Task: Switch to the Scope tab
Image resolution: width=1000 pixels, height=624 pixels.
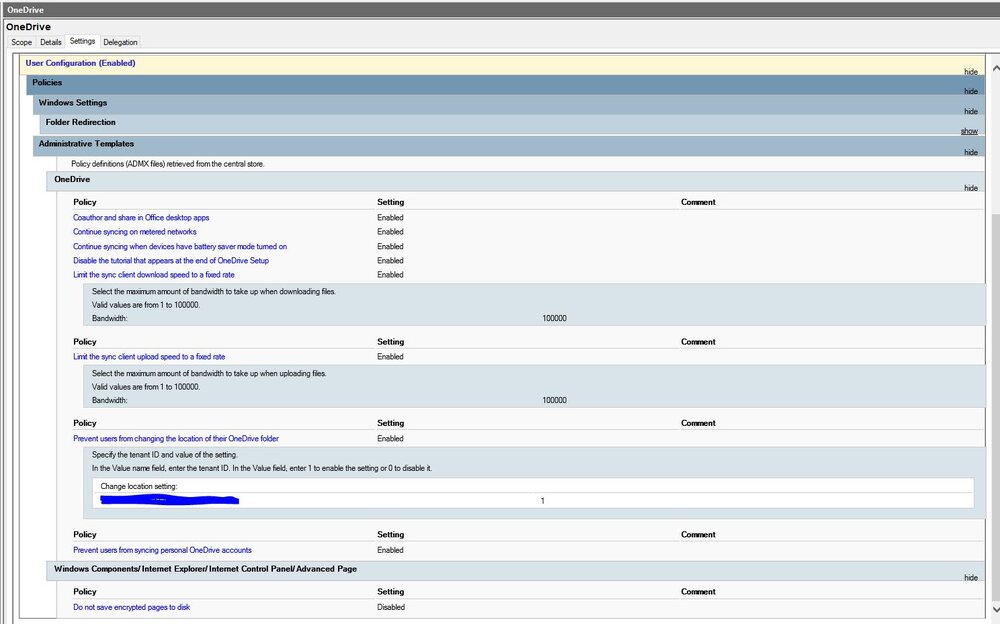Action: [x=21, y=42]
